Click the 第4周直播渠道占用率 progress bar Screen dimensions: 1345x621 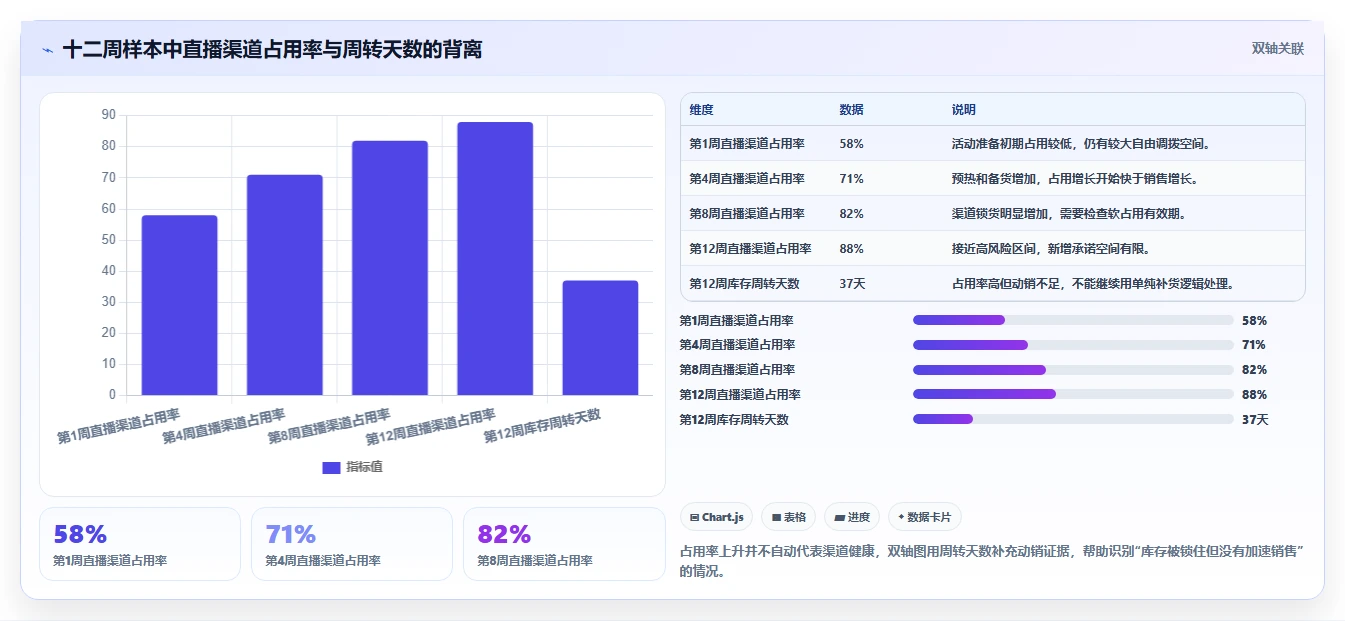pos(1073,345)
